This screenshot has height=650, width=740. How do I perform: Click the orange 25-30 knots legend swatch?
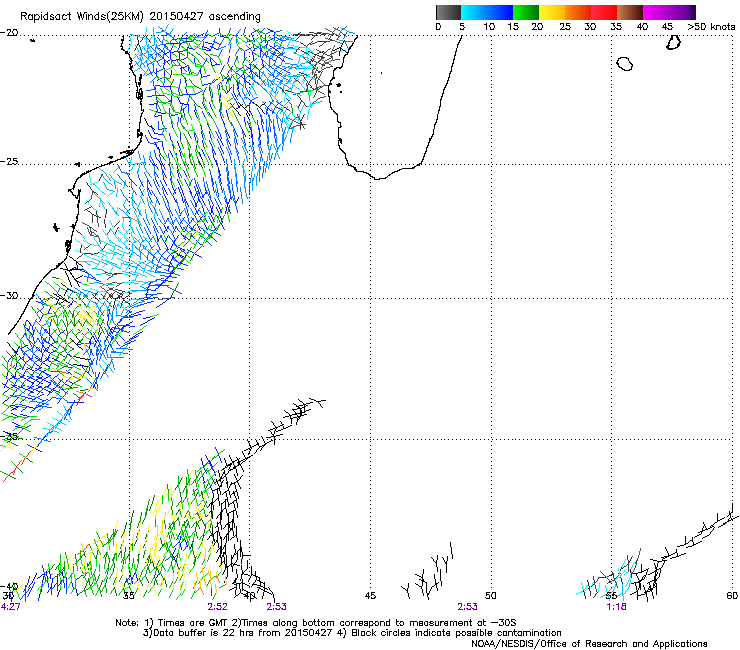(578, 12)
